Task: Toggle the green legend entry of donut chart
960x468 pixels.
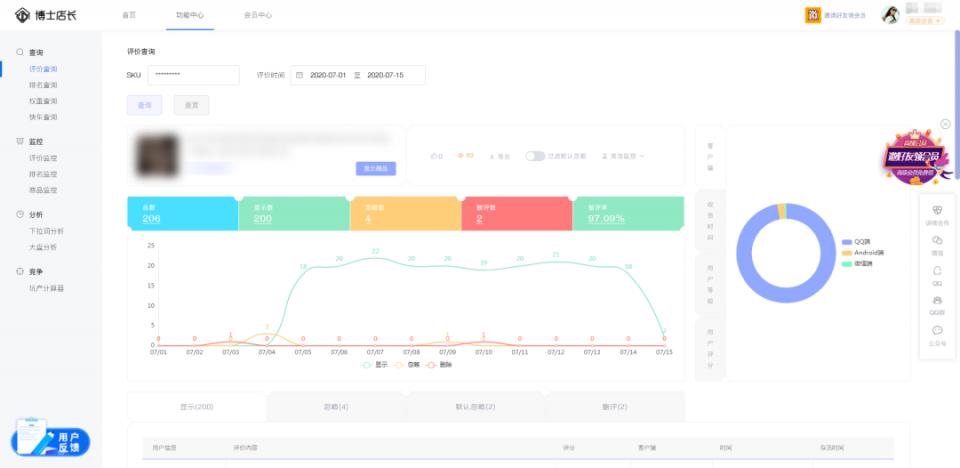Action: [x=858, y=263]
